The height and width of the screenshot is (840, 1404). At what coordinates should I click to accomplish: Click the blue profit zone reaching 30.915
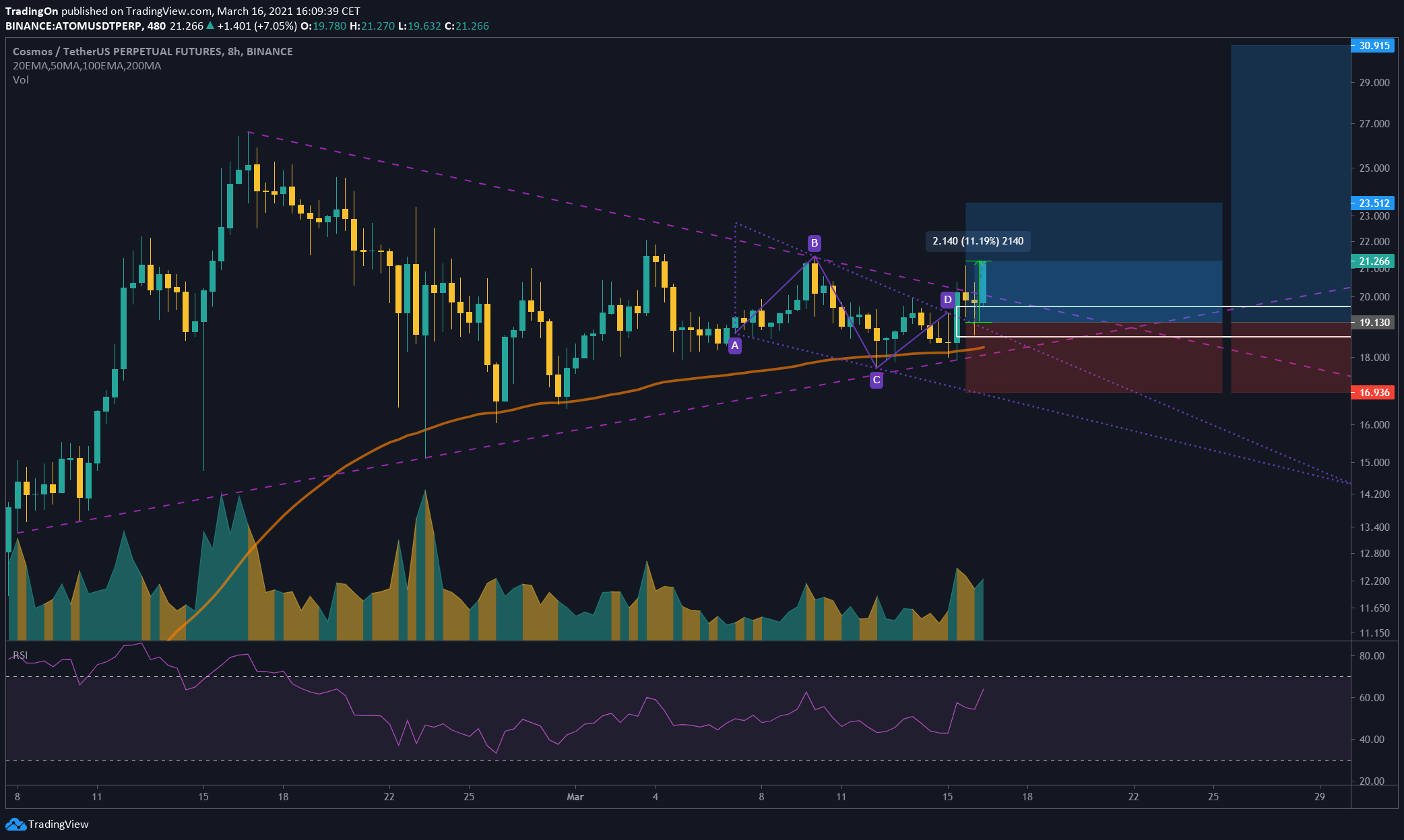tap(1291, 183)
